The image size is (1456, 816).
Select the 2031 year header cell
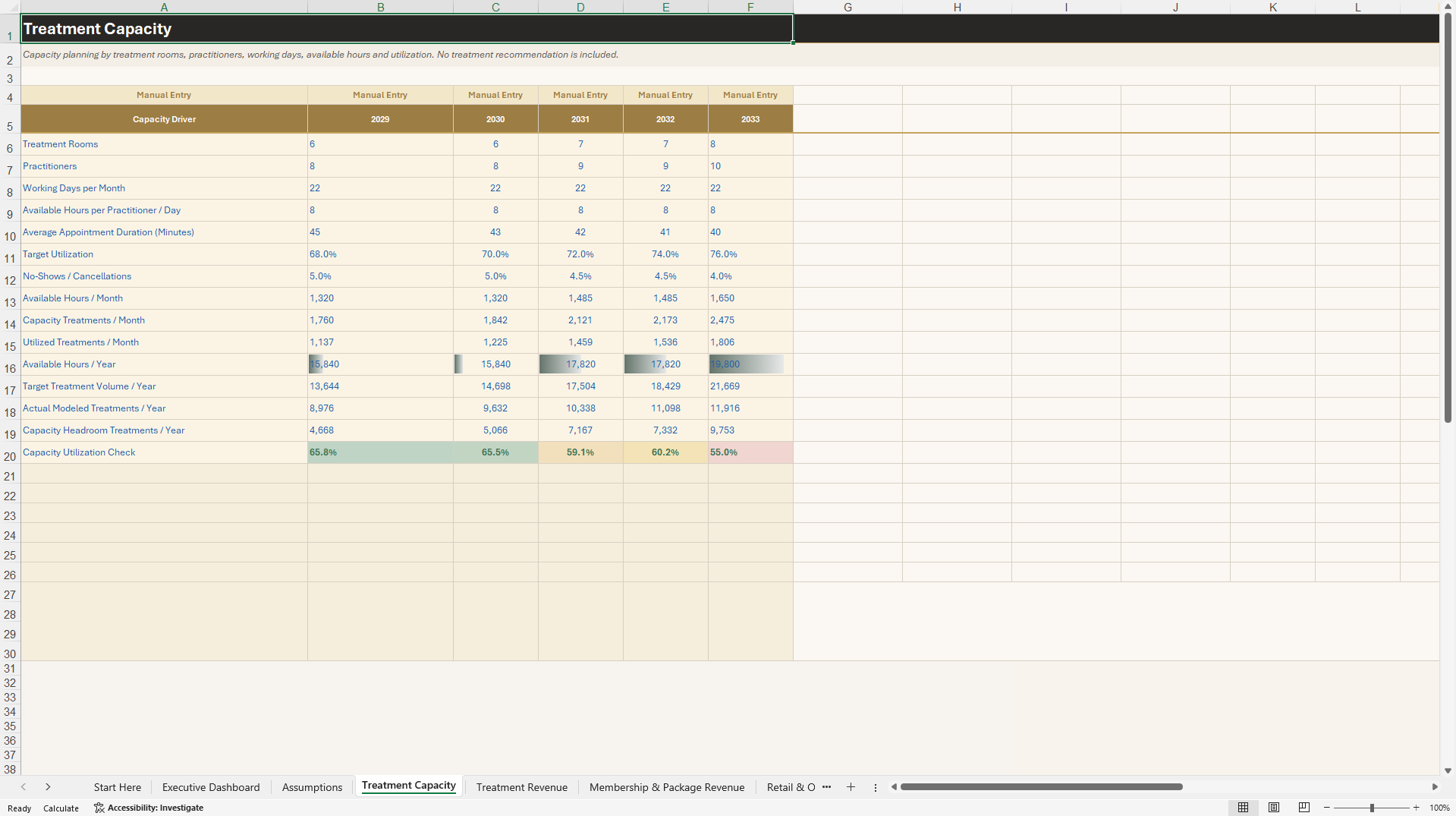580,119
